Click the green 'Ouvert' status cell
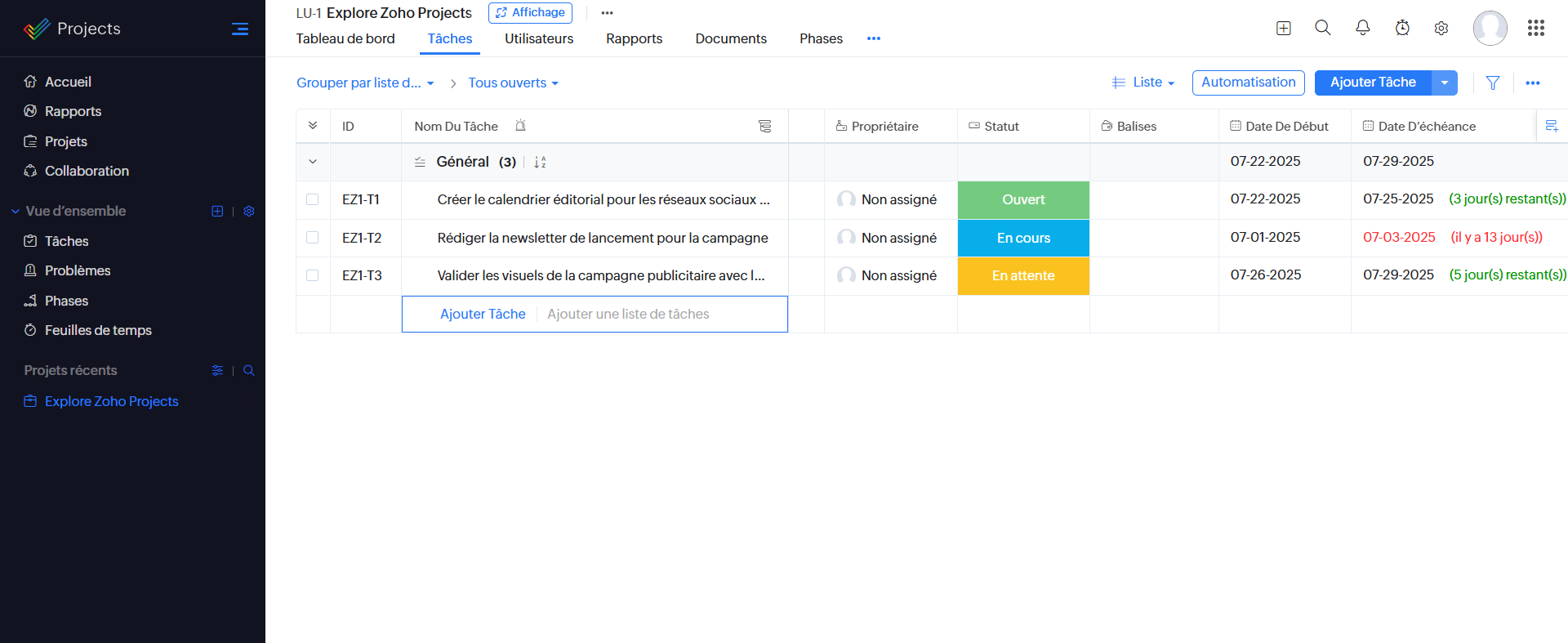 point(1022,200)
